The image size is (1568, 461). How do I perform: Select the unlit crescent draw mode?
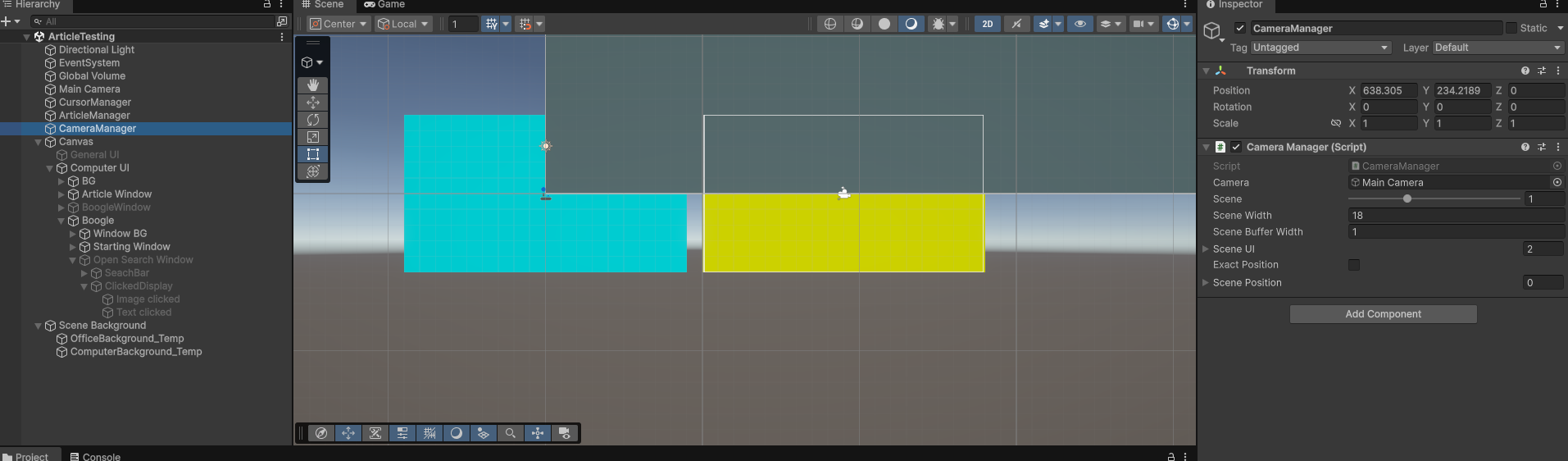tap(911, 24)
